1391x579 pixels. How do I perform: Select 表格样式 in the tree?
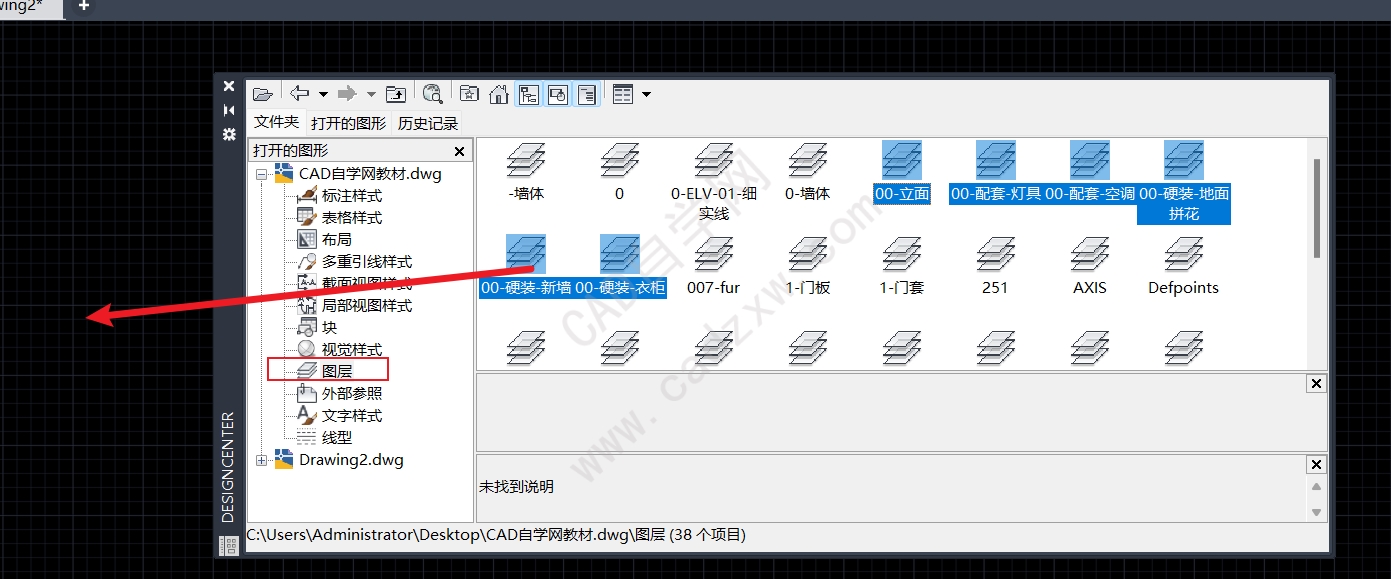pyautogui.click(x=352, y=217)
